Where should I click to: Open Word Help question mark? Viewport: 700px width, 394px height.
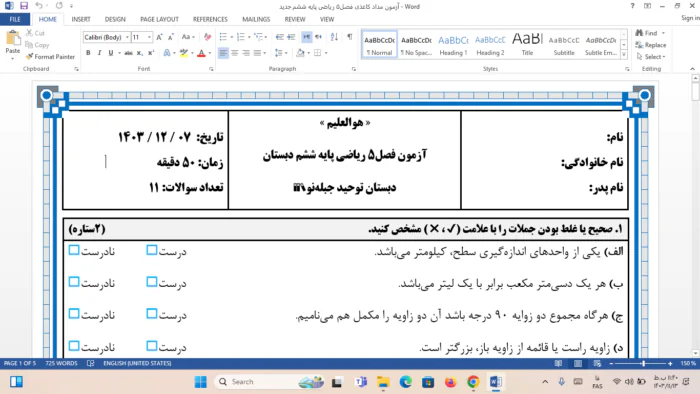click(632, 6)
